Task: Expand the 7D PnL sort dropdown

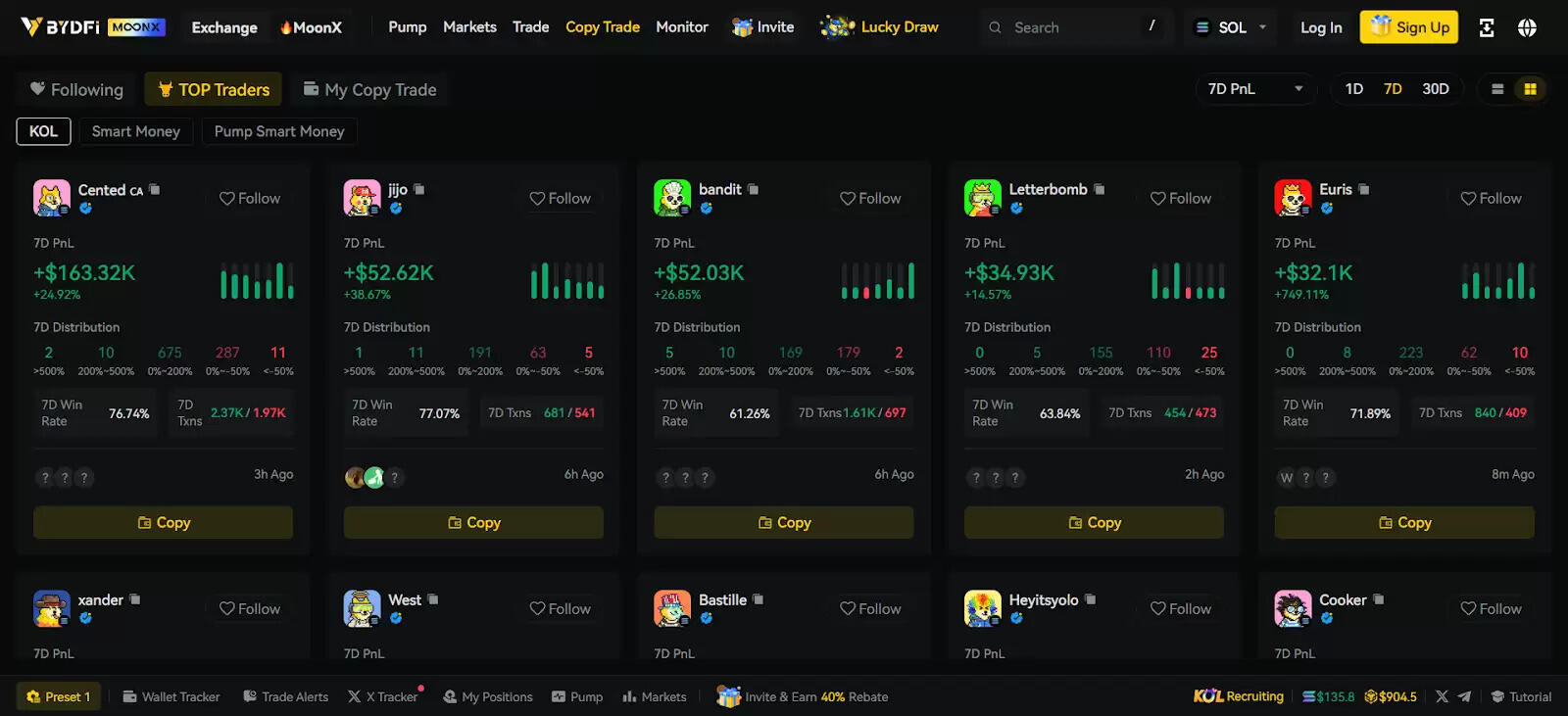Action: (x=1254, y=89)
